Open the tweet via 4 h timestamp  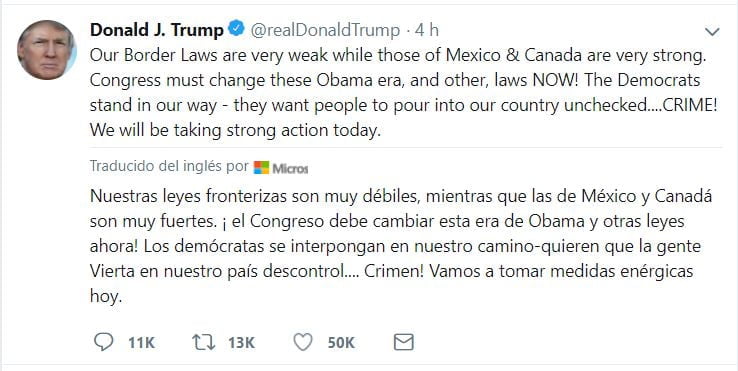coord(427,30)
